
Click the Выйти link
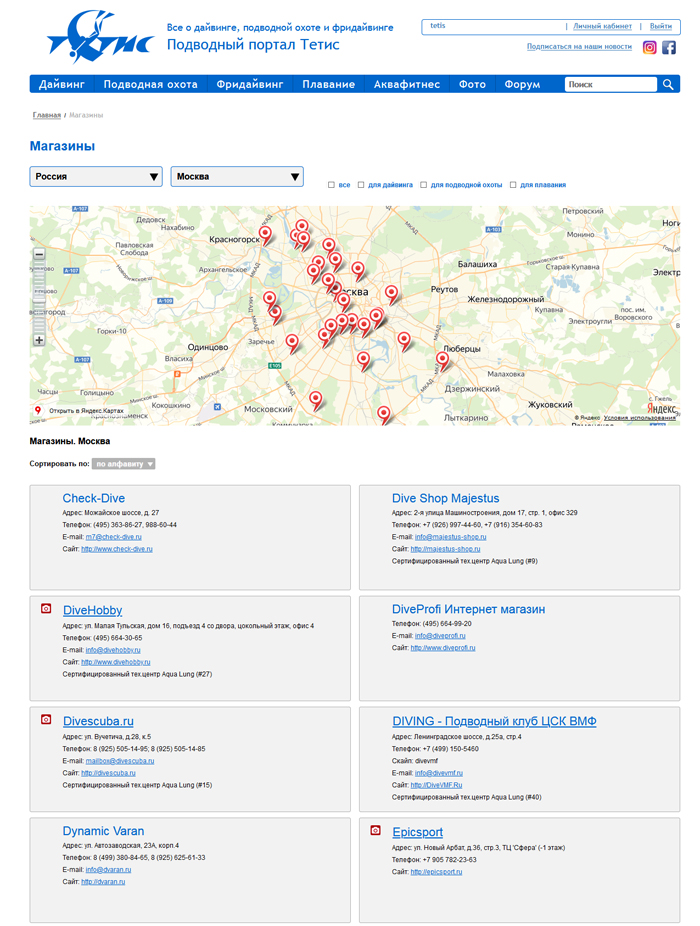(x=660, y=27)
